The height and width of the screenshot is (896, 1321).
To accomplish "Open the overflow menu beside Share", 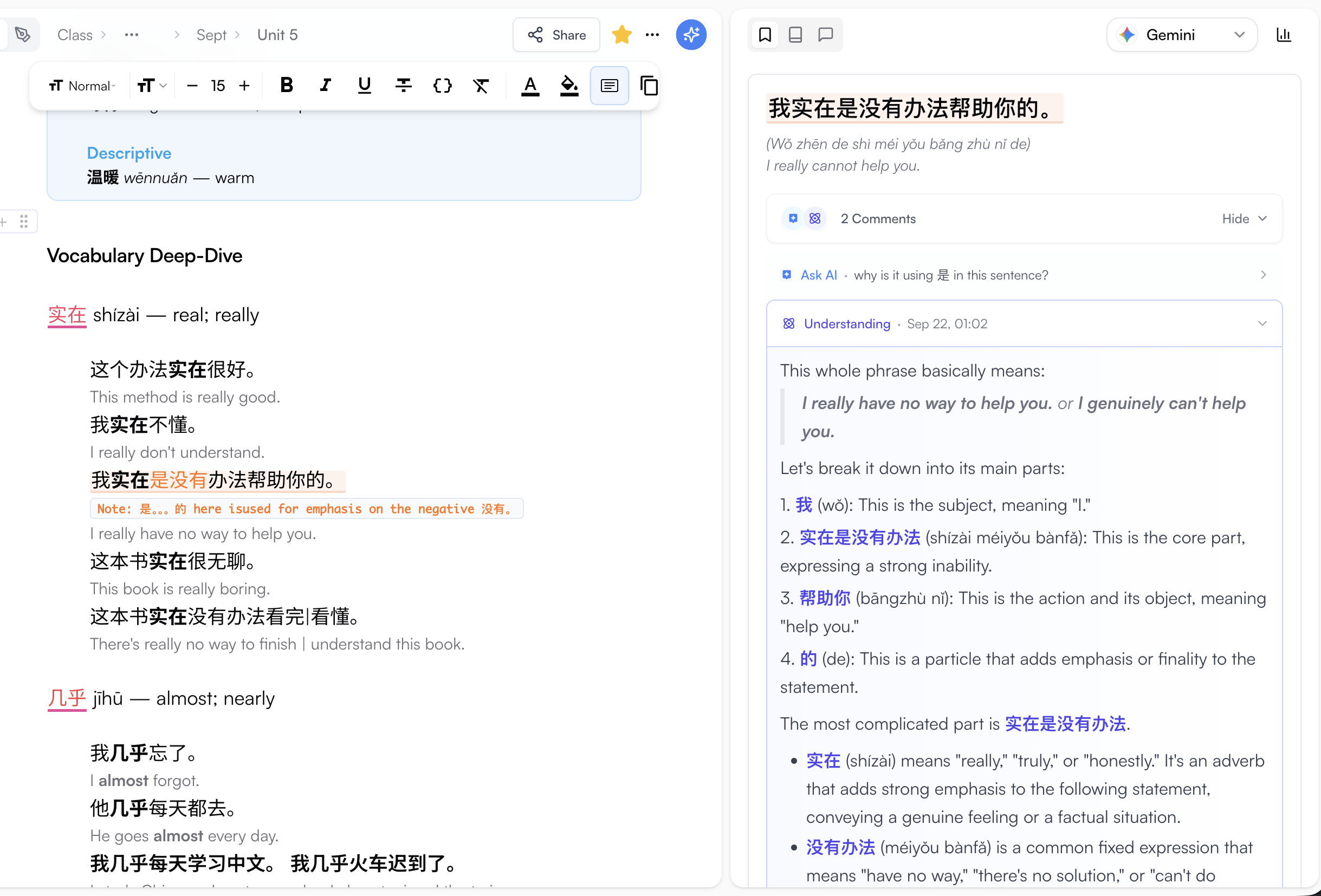I will tap(652, 35).
